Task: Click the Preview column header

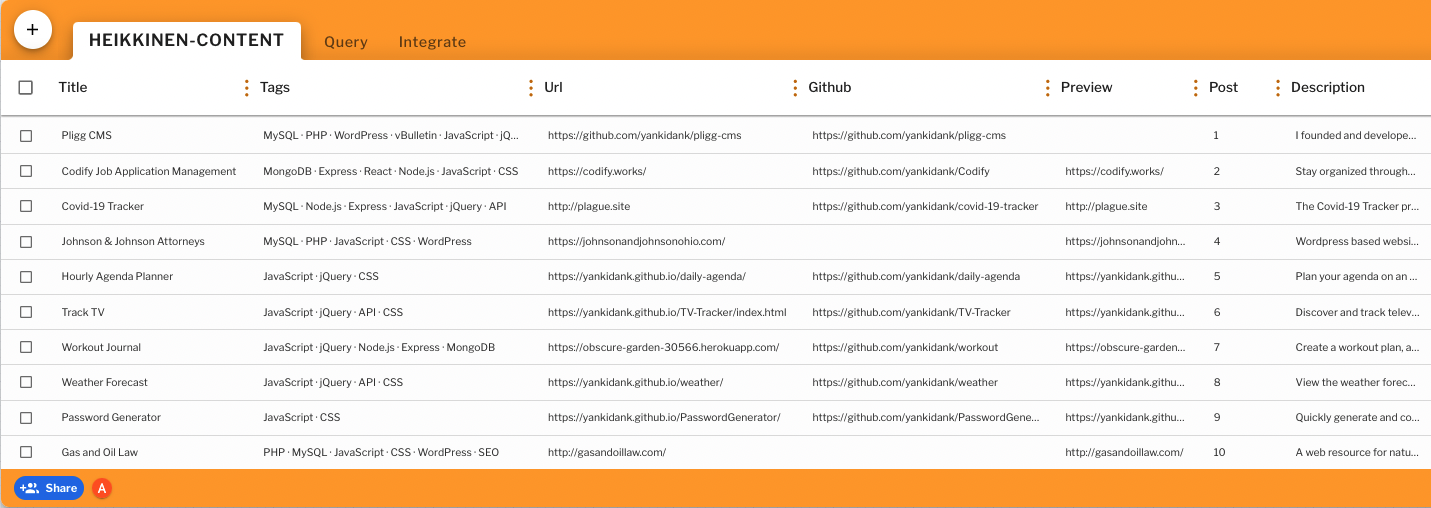Action: pos(1087,88)
